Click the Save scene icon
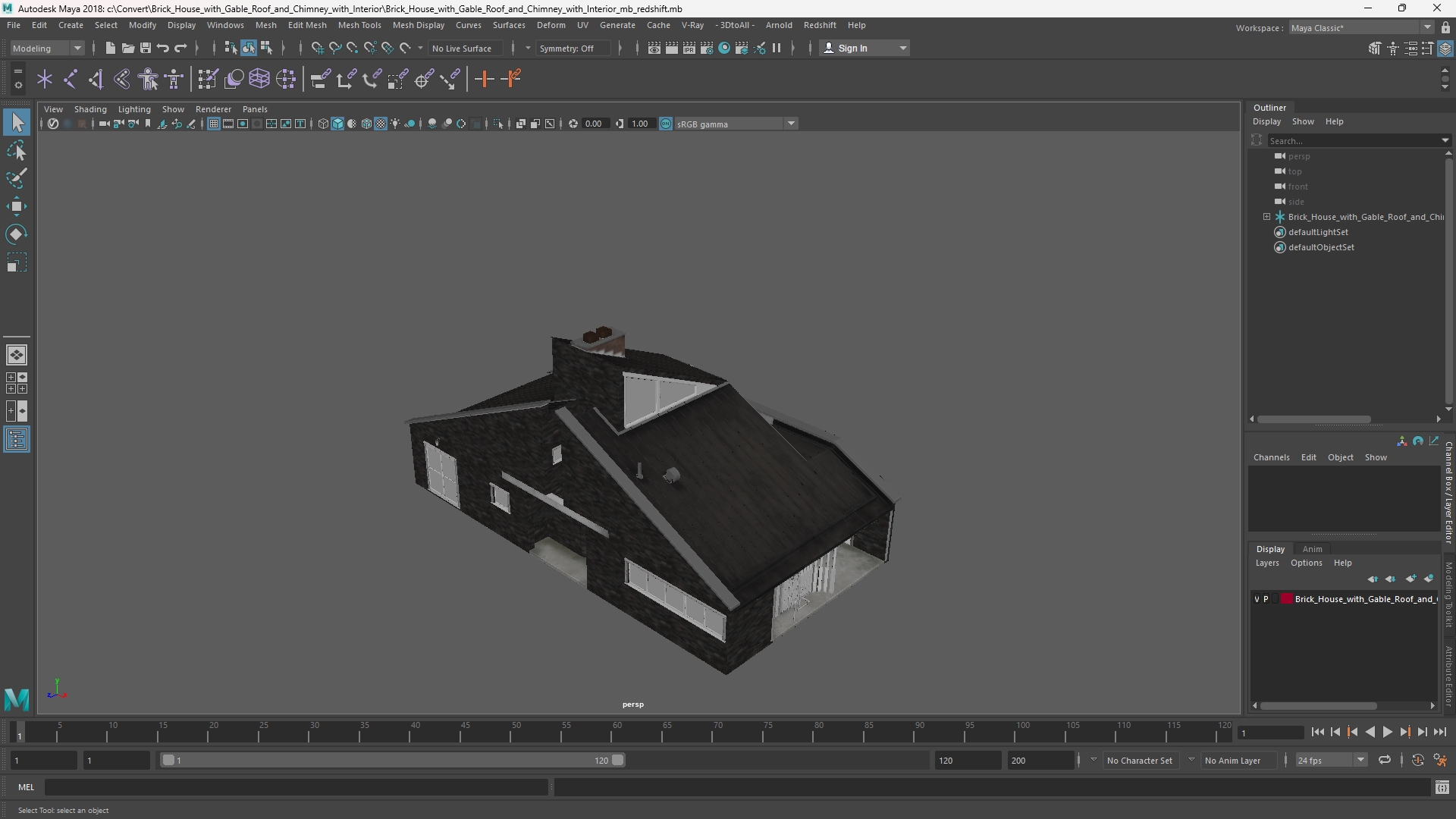Screen dimensions: 1456x819 [x=146, y=49]
